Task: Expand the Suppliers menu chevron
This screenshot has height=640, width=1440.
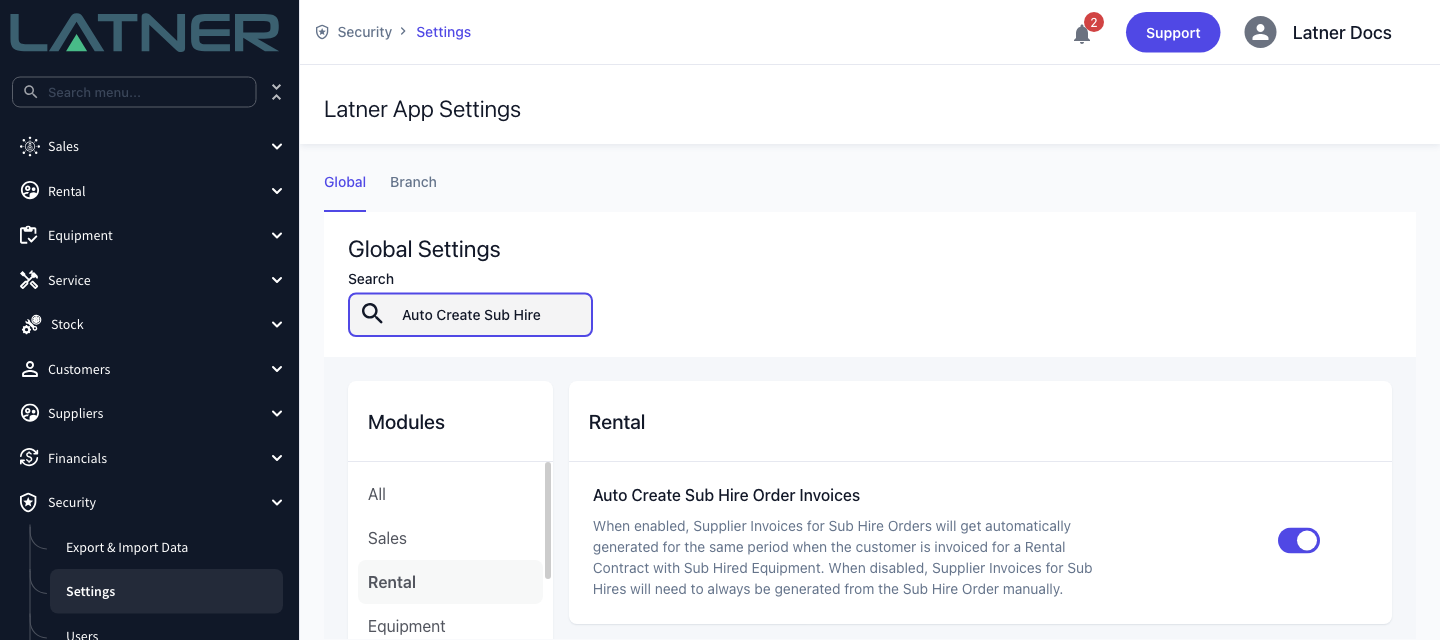Action: (x=277, y=413)
